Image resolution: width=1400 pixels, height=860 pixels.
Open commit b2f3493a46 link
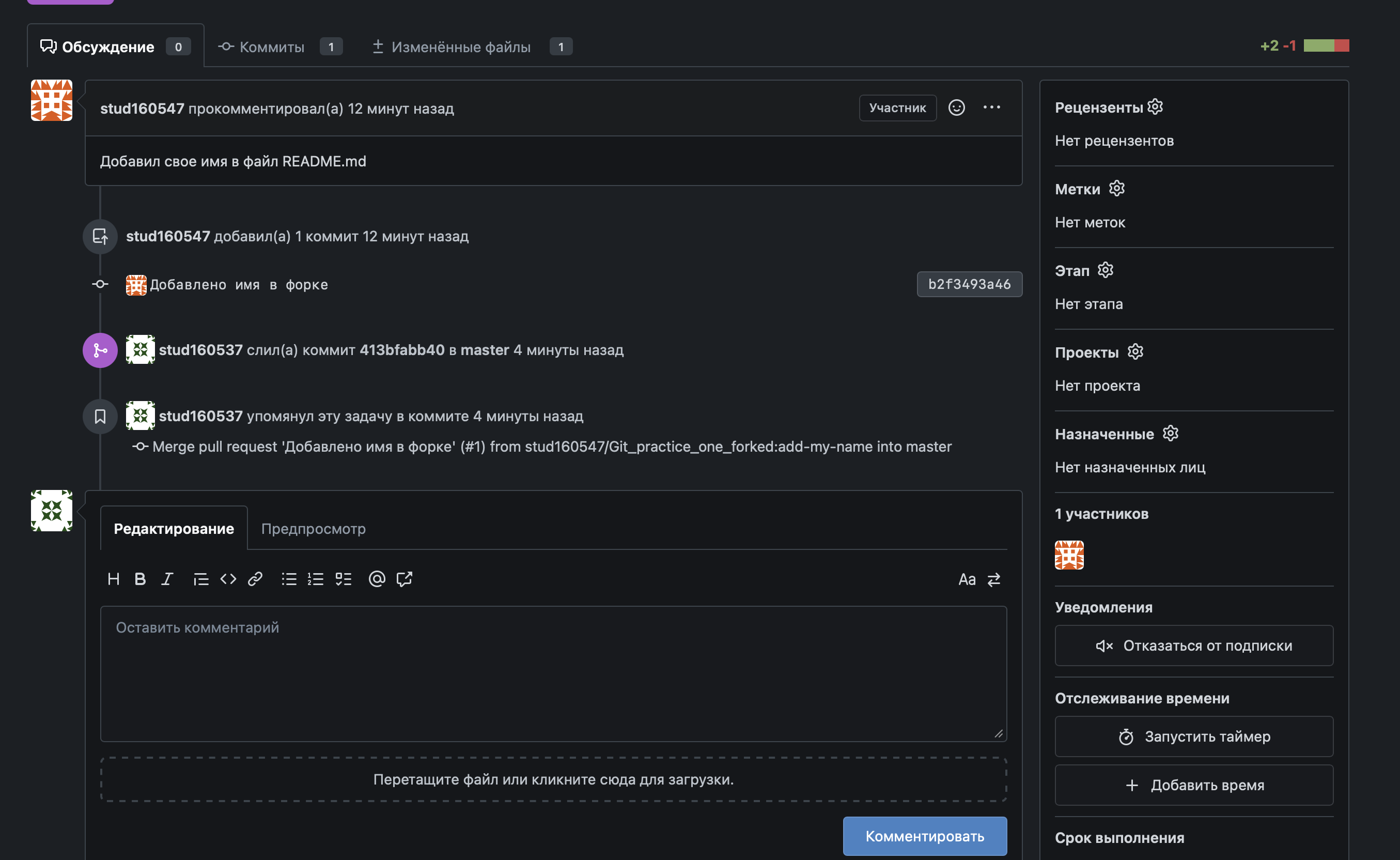969,284
